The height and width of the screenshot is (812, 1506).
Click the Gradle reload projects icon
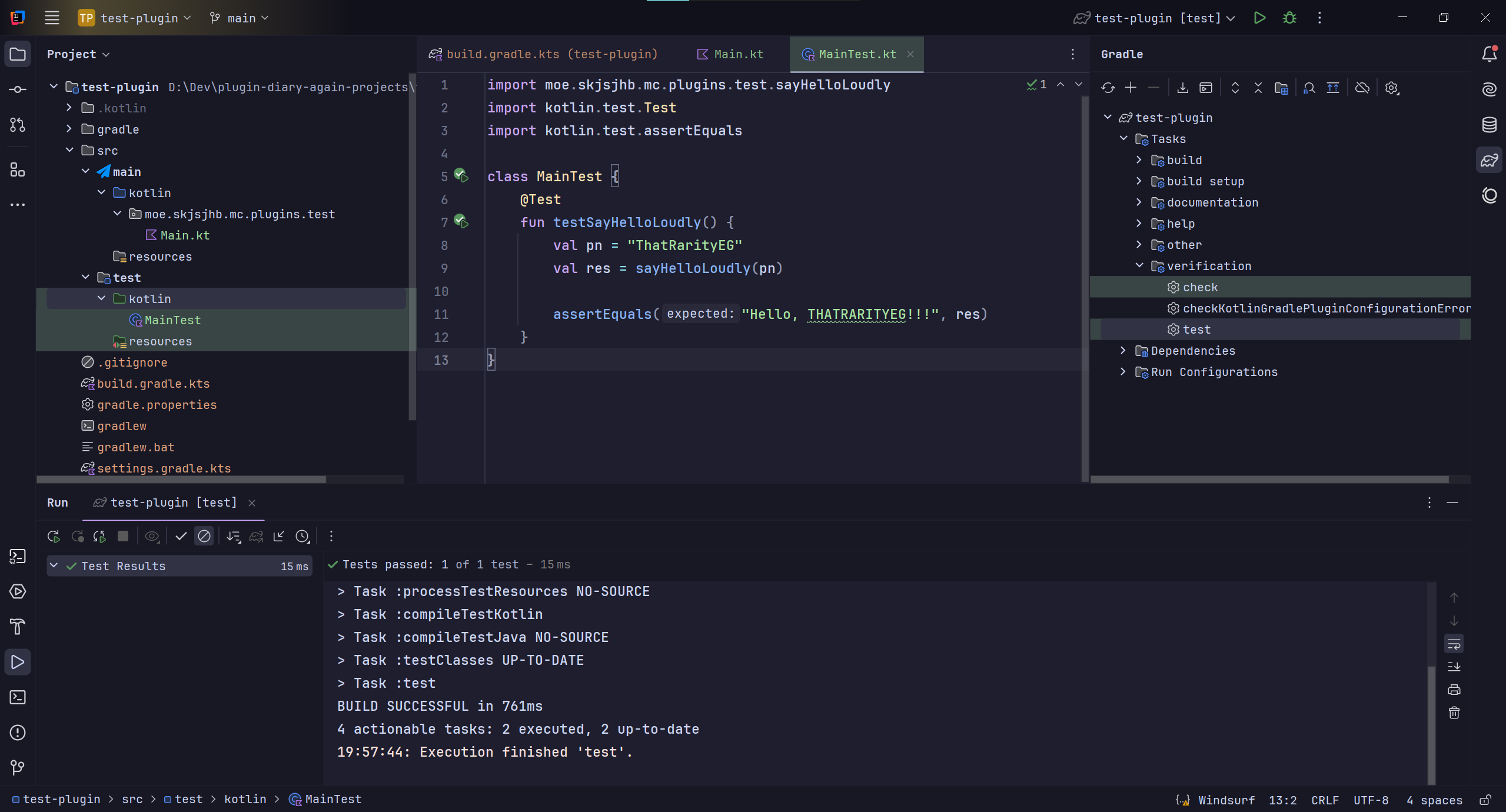click(x=1108, y=88)
